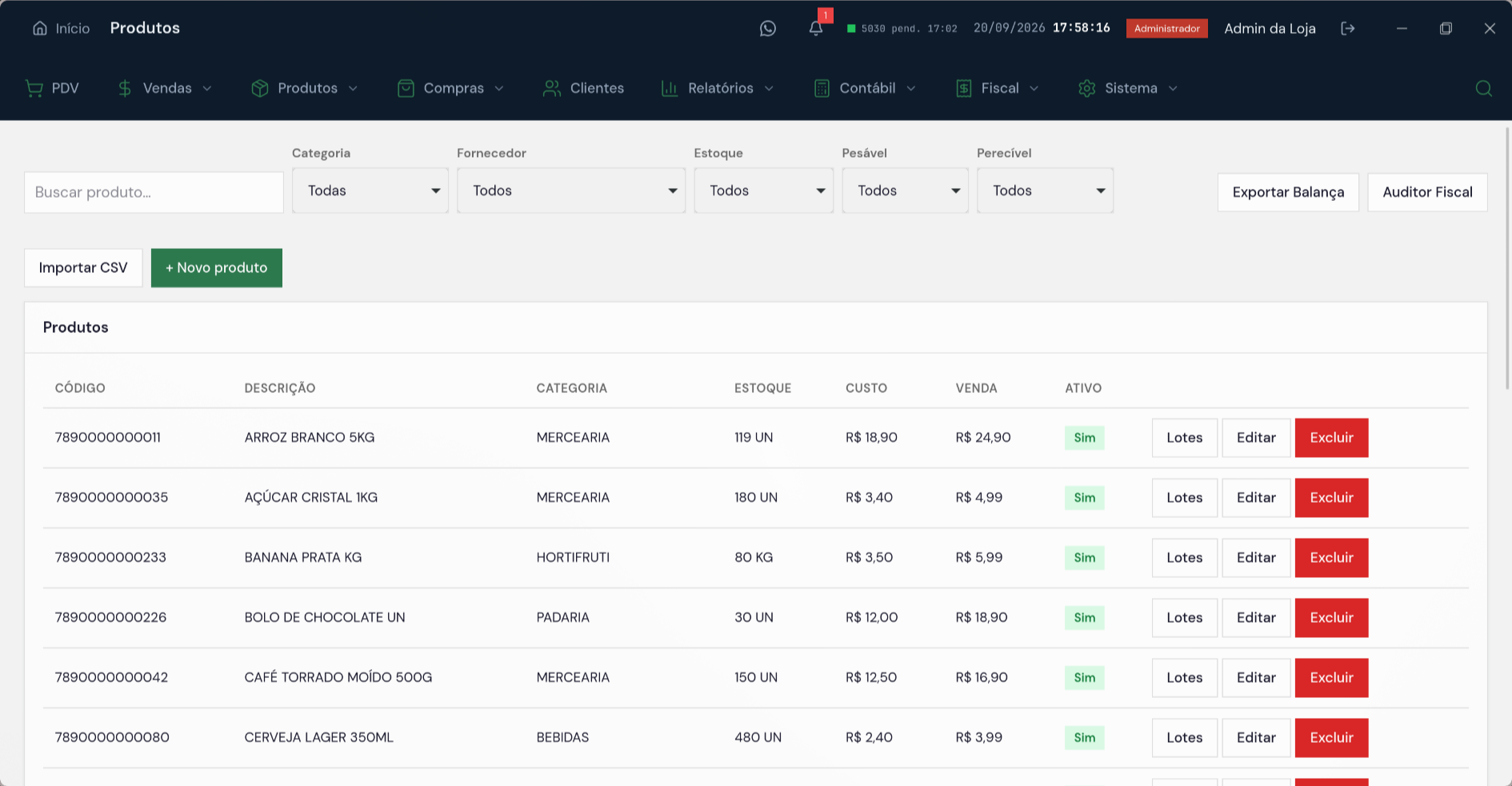The image size is (1512, 786).
Task: Open Lotes for CERVEJA LAGER 350ML
Action: tap(1184, 738)
